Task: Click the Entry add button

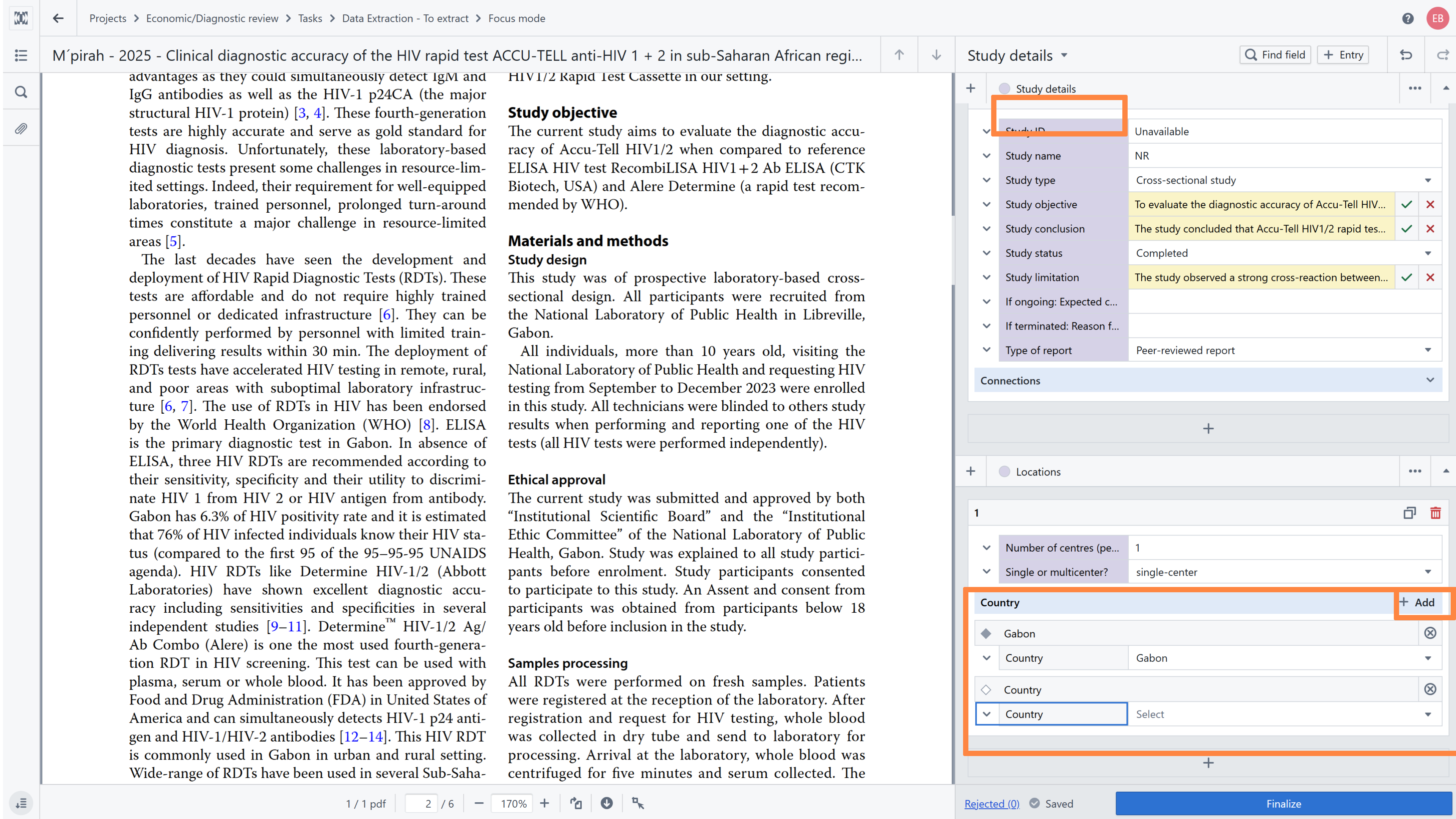Action: point(1342,55)
